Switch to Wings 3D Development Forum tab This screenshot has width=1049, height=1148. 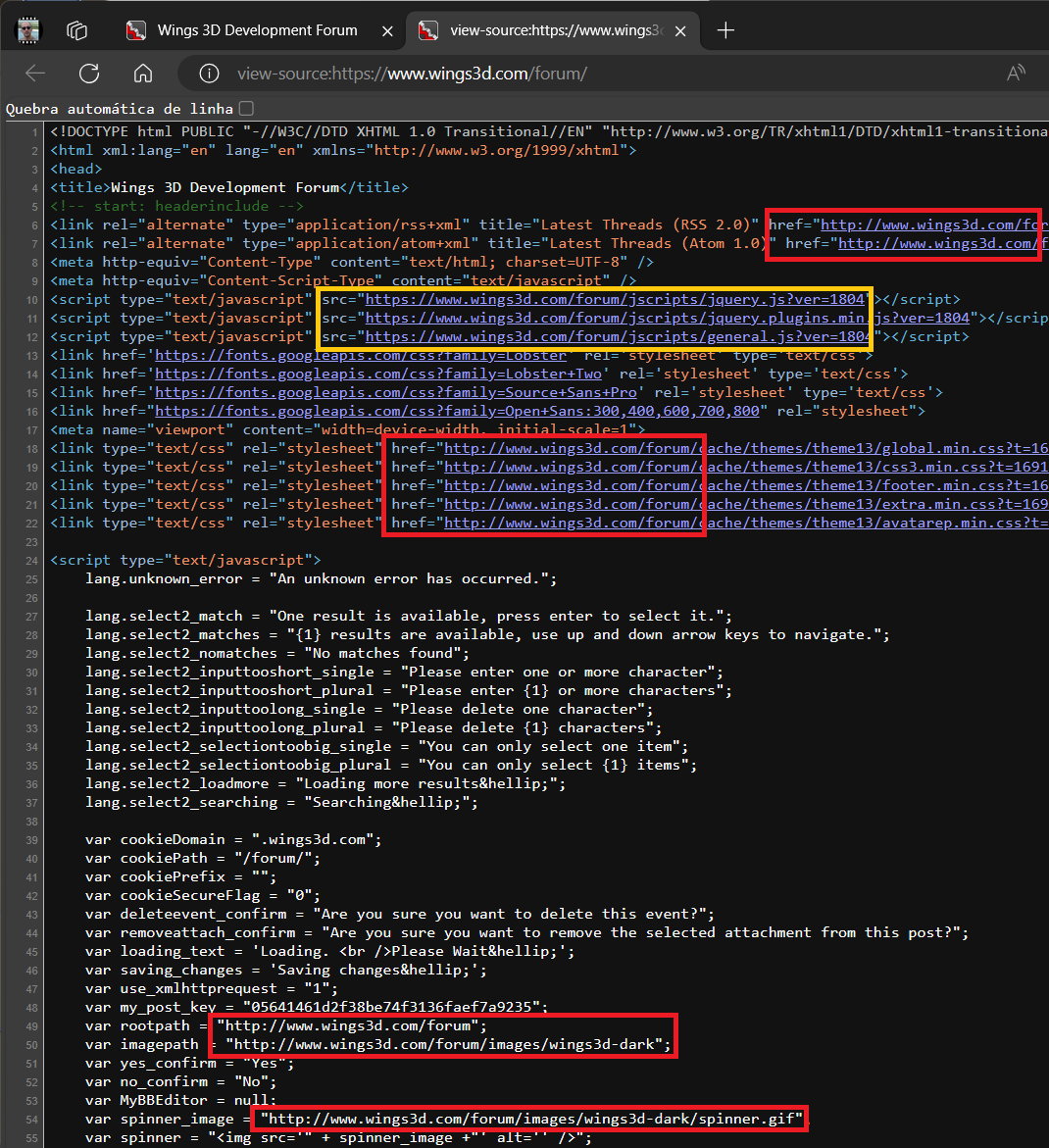[260, 30]
